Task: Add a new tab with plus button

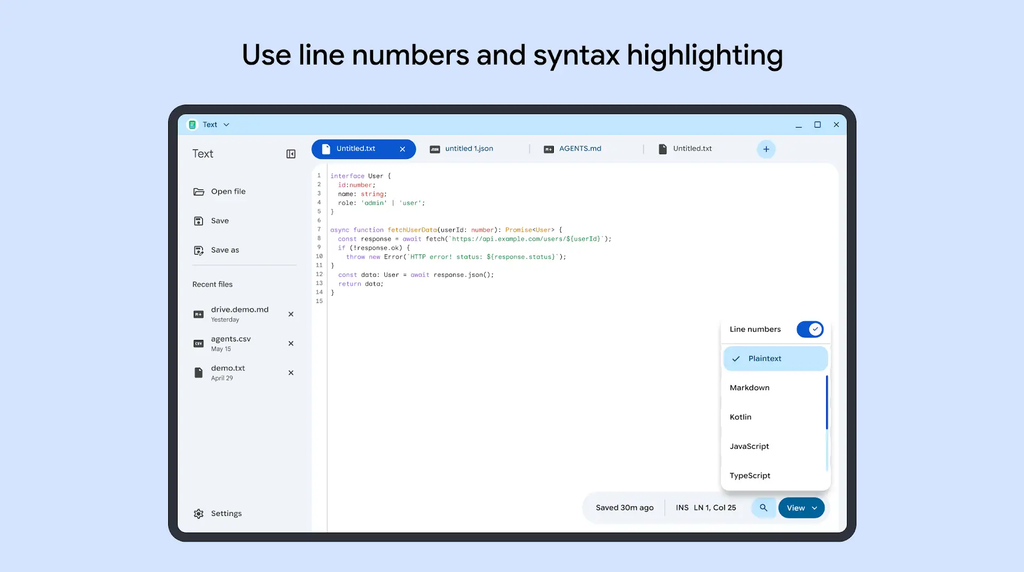Action: [766, 150]
